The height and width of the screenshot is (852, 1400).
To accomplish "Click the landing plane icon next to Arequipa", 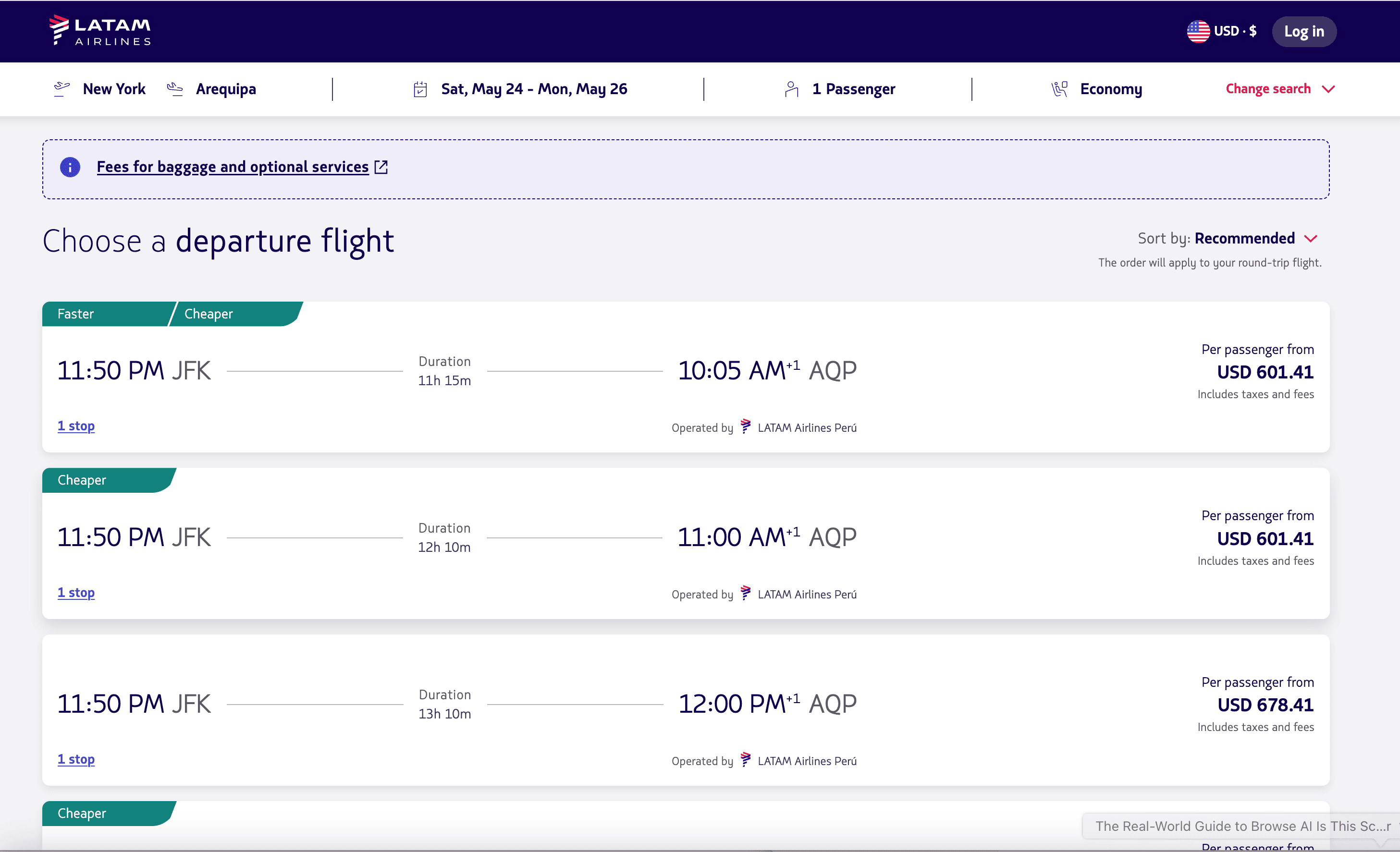I will (175, 88).
